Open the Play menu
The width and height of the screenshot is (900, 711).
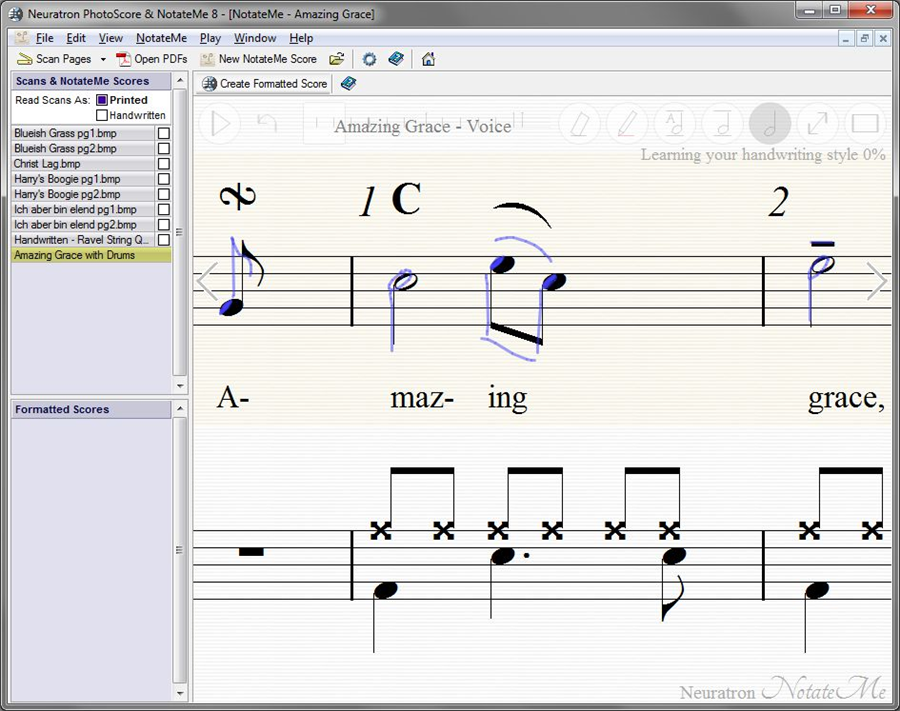click(210, 38)
